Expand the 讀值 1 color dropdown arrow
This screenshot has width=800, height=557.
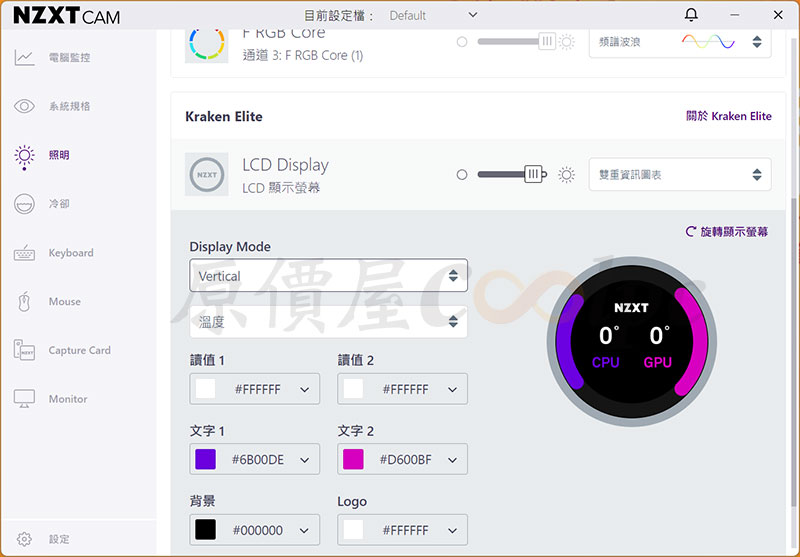point(305,390)
